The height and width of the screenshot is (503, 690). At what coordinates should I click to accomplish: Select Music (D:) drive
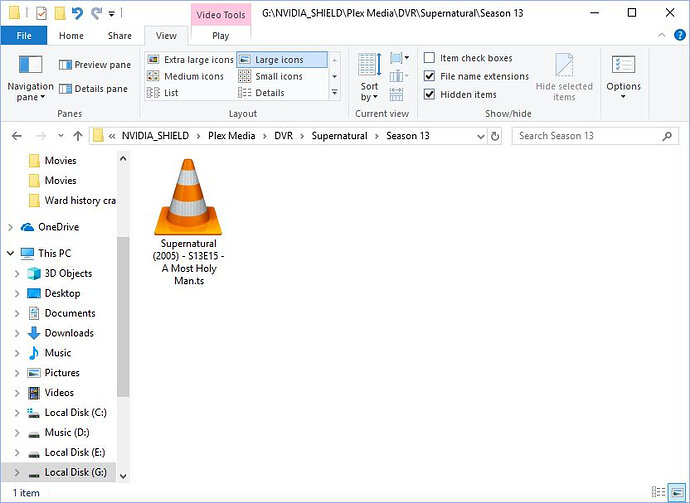pos(59,433)
